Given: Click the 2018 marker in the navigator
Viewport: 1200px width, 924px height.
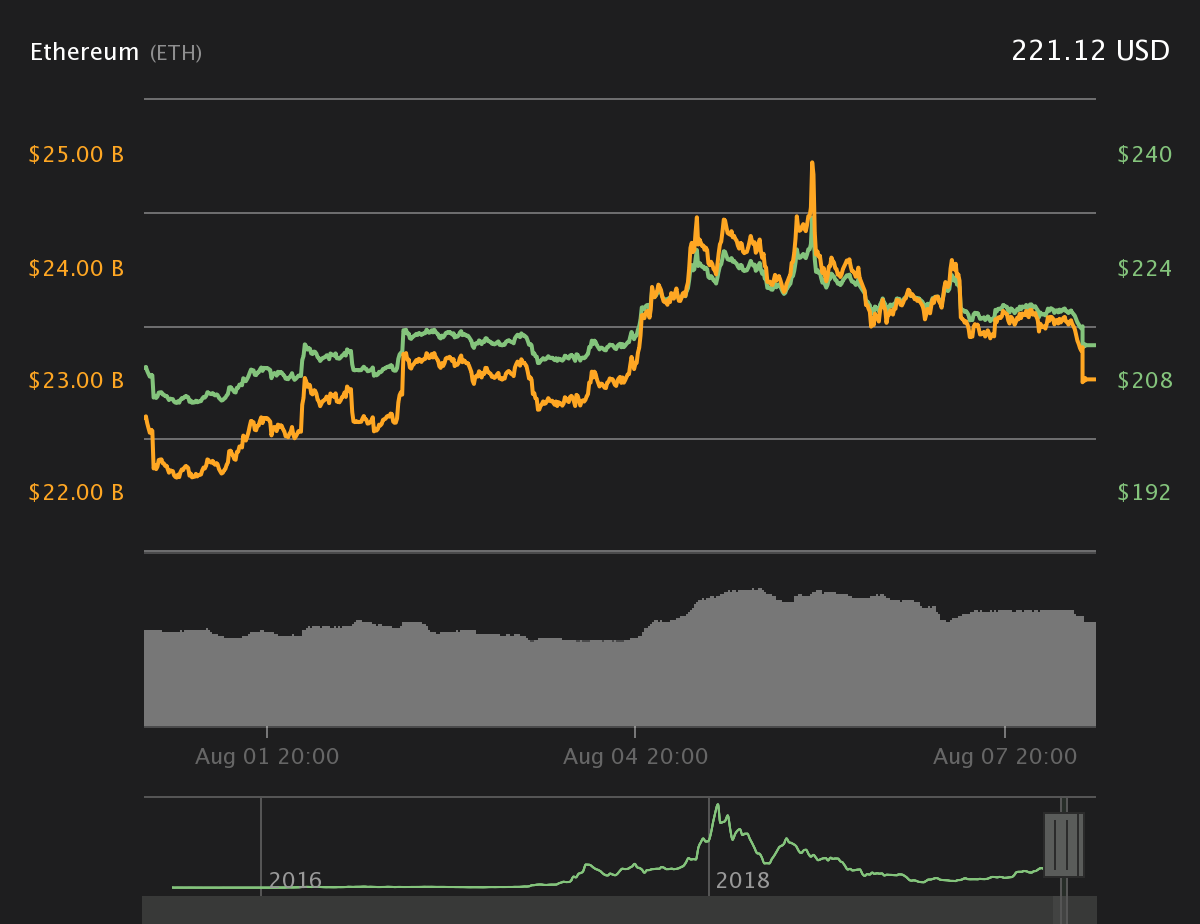Looking at the screenshot, I should coord(743,881).
